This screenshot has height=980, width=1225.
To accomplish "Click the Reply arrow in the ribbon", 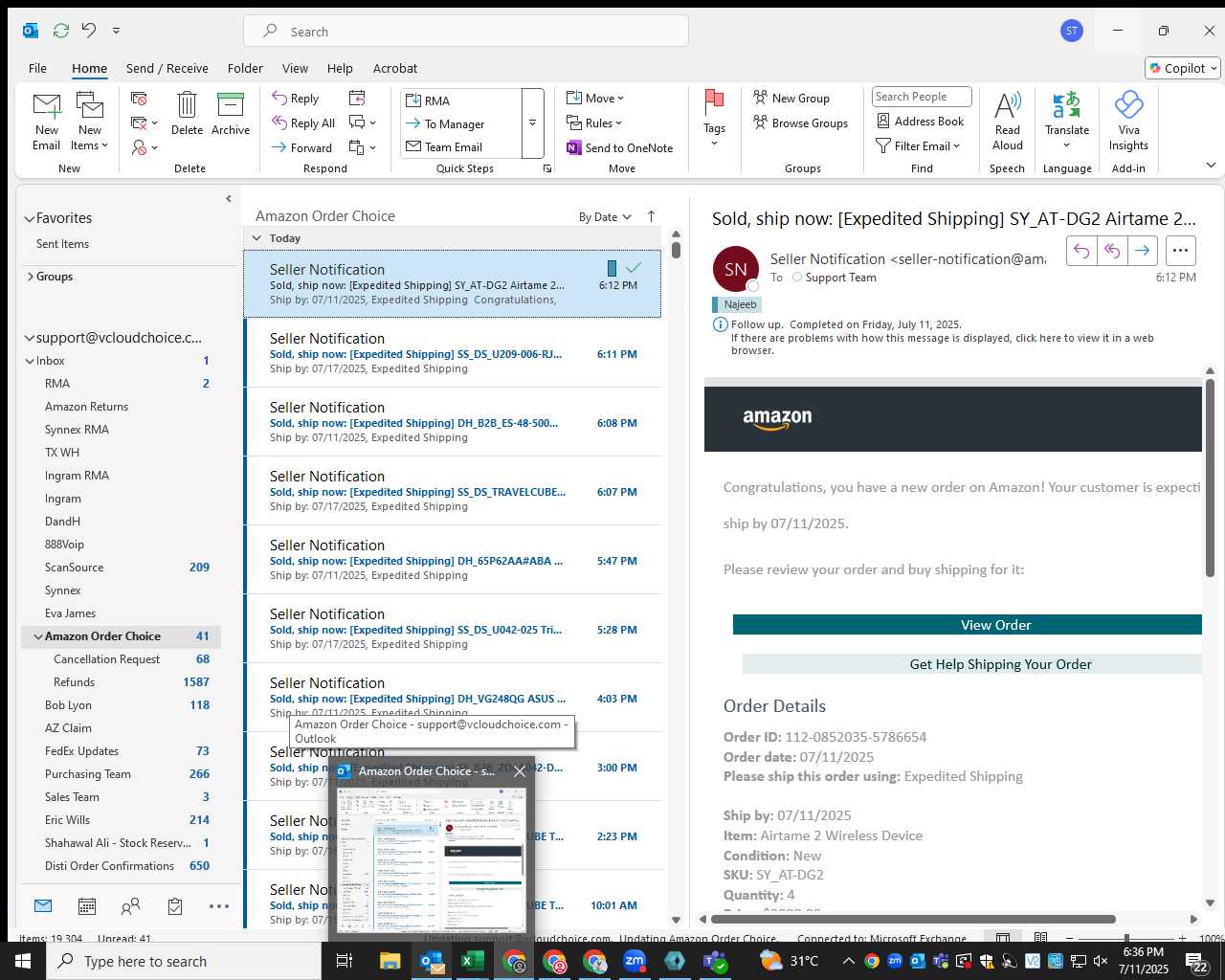I will (295, 99).
